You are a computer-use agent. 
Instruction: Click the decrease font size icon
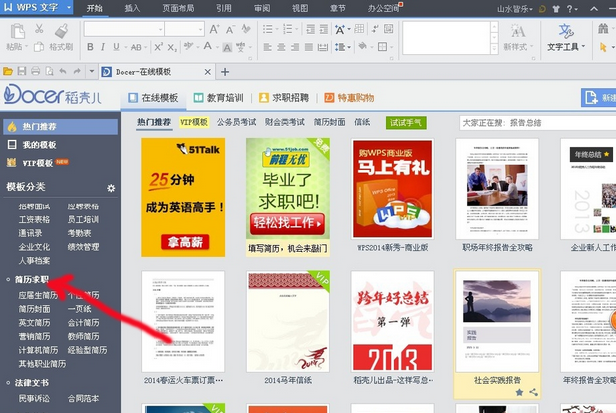coord(230,29)
